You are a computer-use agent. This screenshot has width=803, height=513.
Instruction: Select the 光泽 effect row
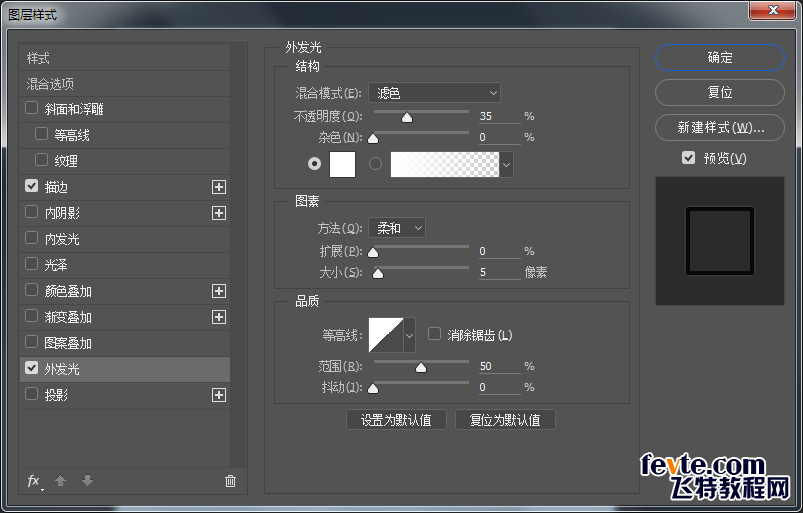click(x=125, y=265)
